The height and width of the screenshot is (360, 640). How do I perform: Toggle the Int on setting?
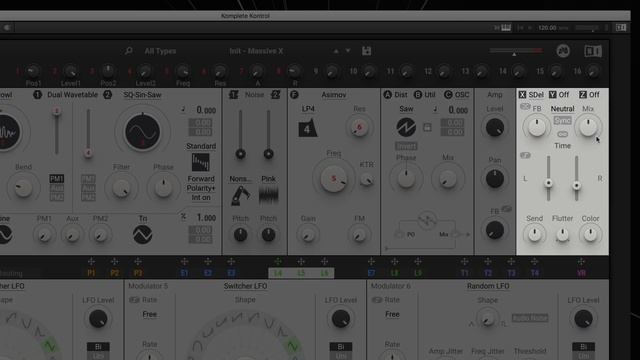pyautogui.click(x=201, y=198)
